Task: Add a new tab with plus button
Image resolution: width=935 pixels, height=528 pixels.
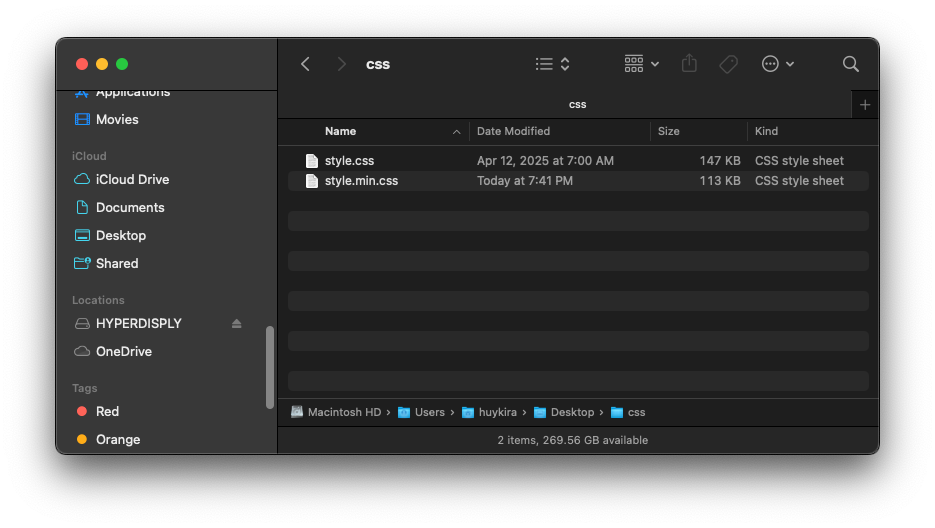Action: 865,105
